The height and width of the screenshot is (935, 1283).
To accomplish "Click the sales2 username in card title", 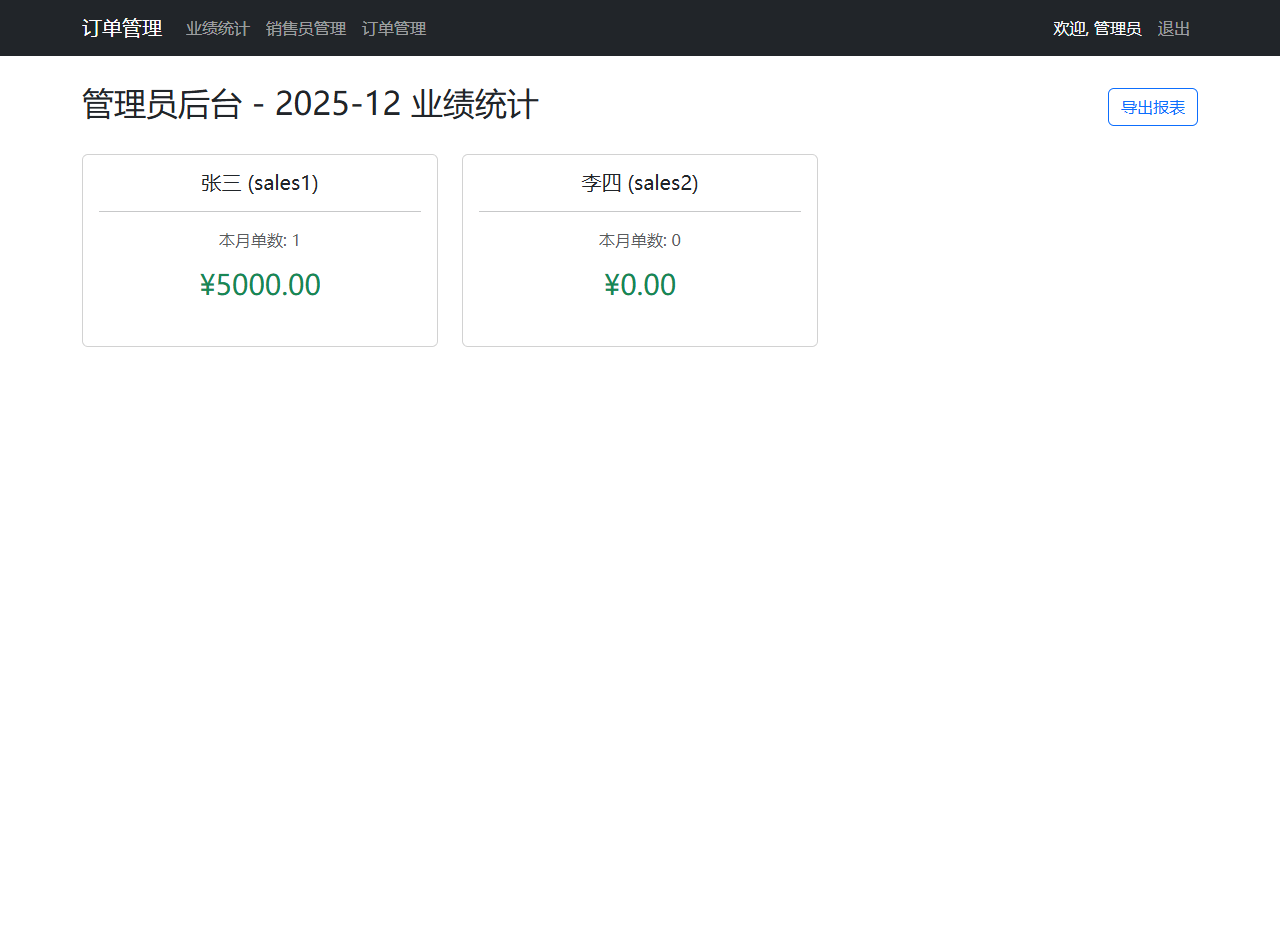I will (x=663, y=183).
